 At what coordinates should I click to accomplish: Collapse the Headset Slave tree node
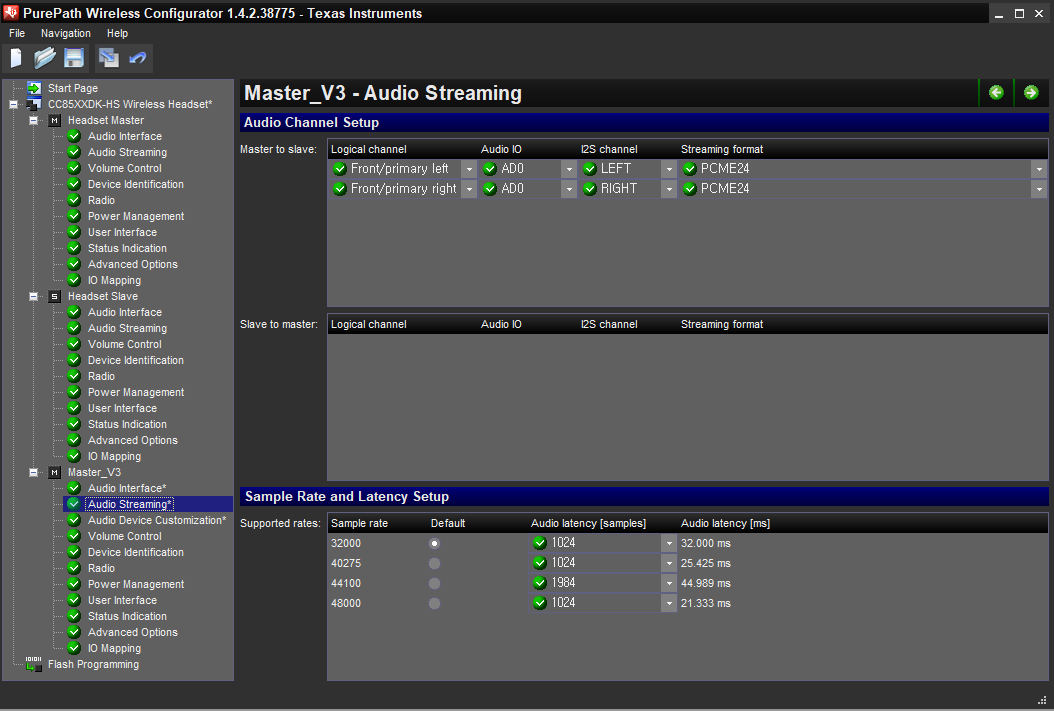pyautogui.click(x=33, y=296)
